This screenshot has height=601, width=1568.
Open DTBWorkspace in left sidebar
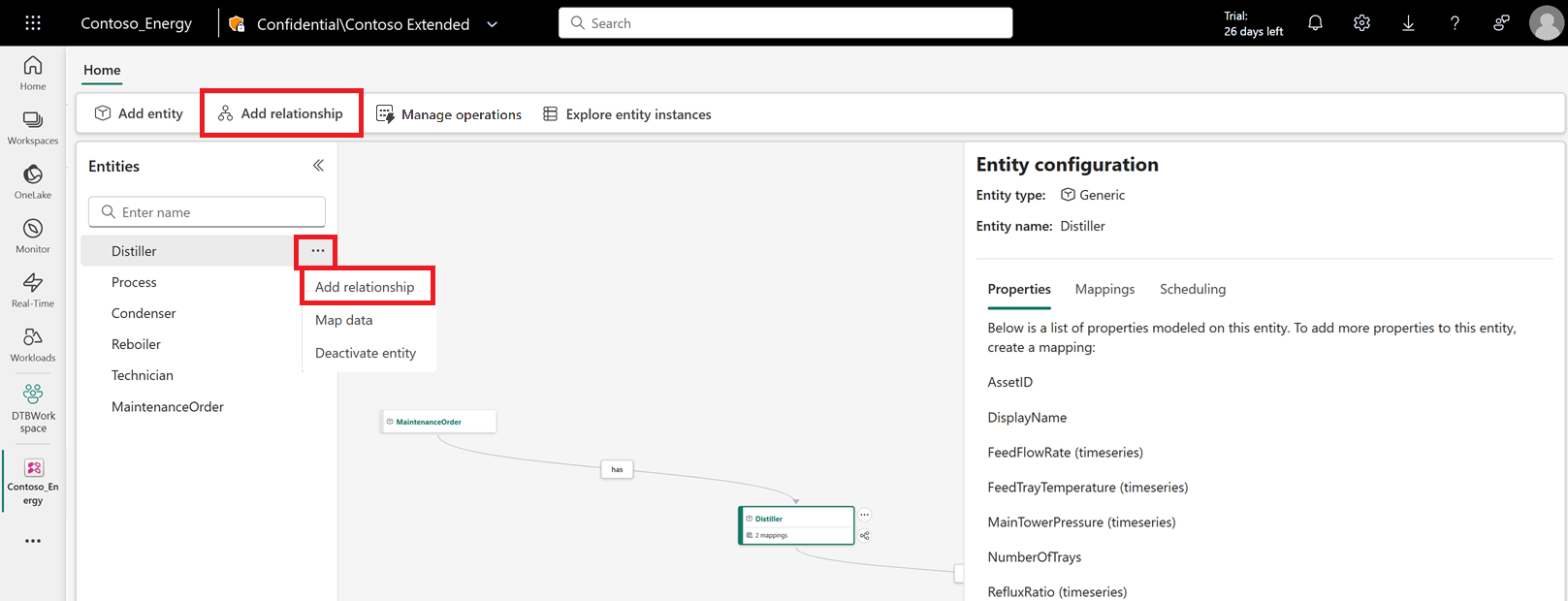click(x=33, y=407)
